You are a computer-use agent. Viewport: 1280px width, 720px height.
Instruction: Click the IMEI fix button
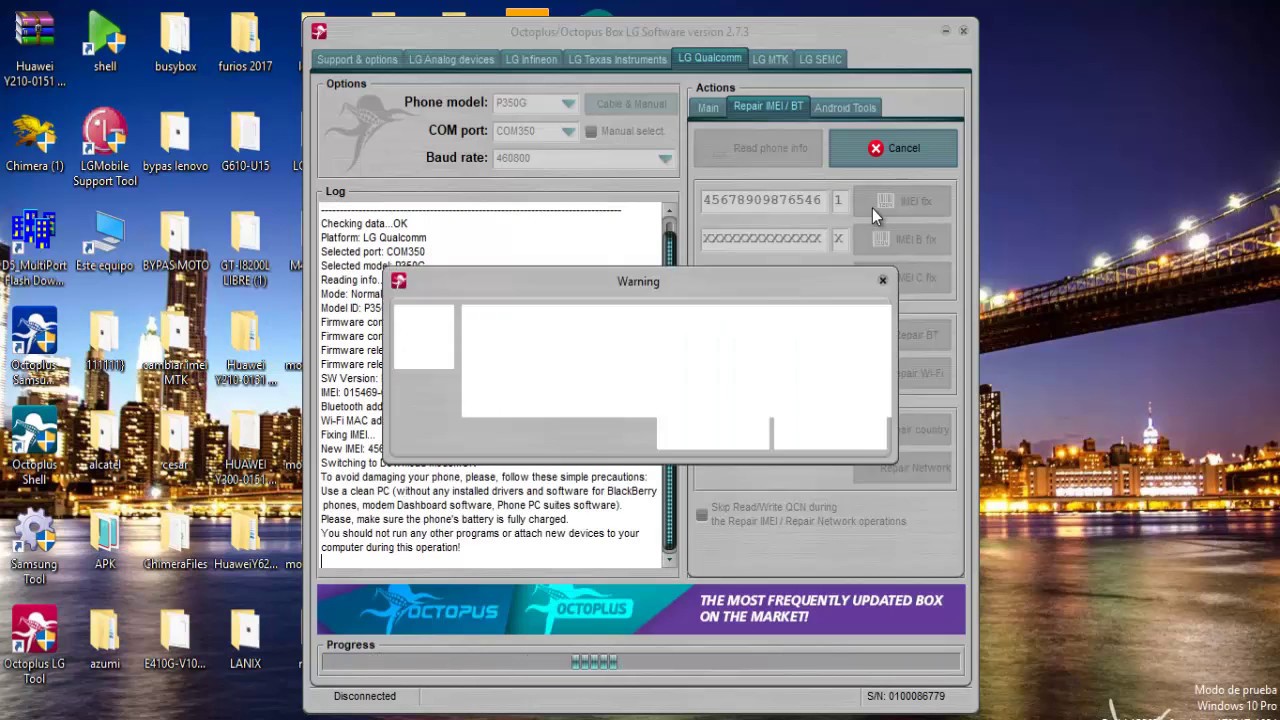(x=904, y=201)
